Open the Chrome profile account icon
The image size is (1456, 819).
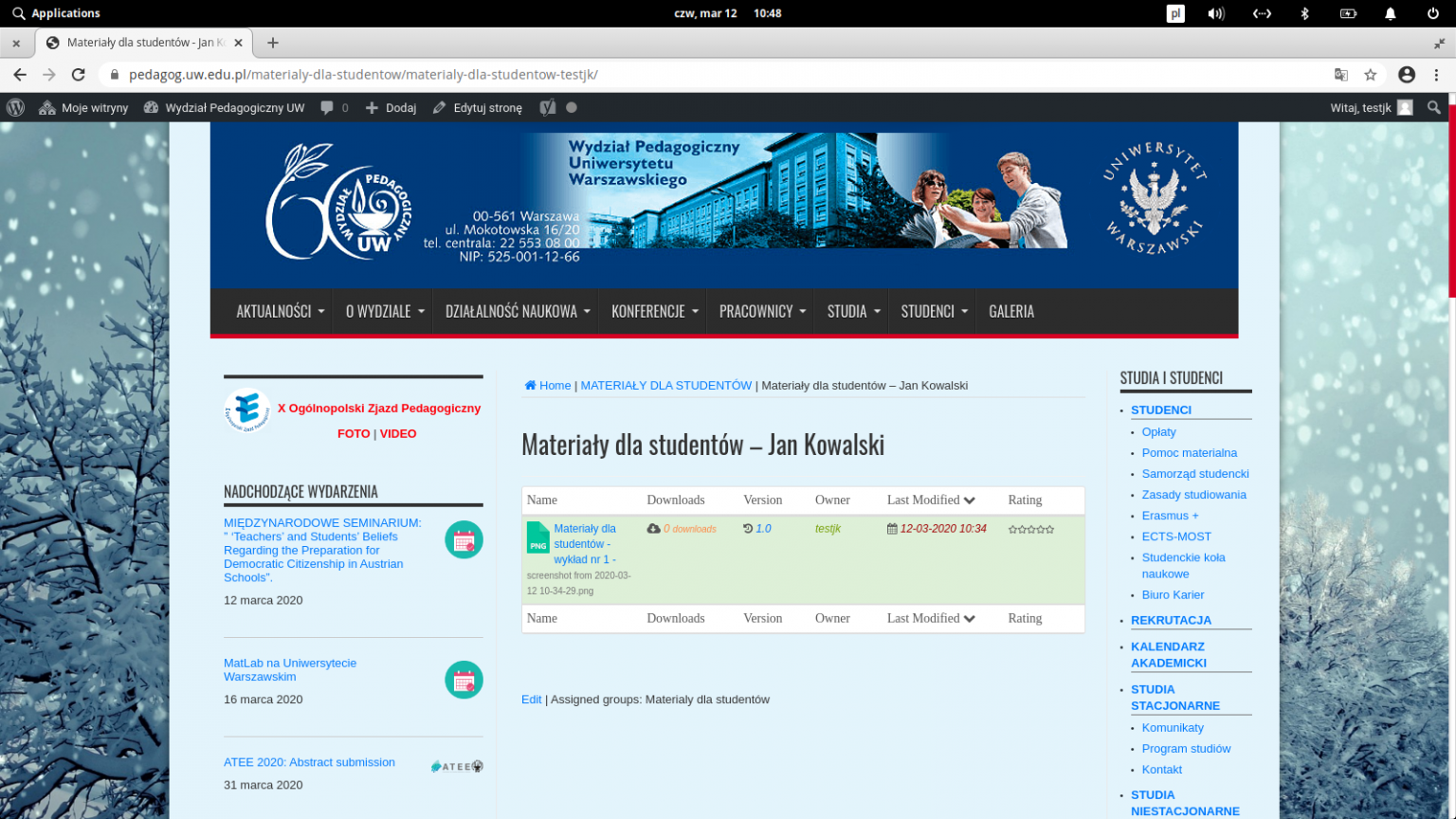[x=1407, y=75]
